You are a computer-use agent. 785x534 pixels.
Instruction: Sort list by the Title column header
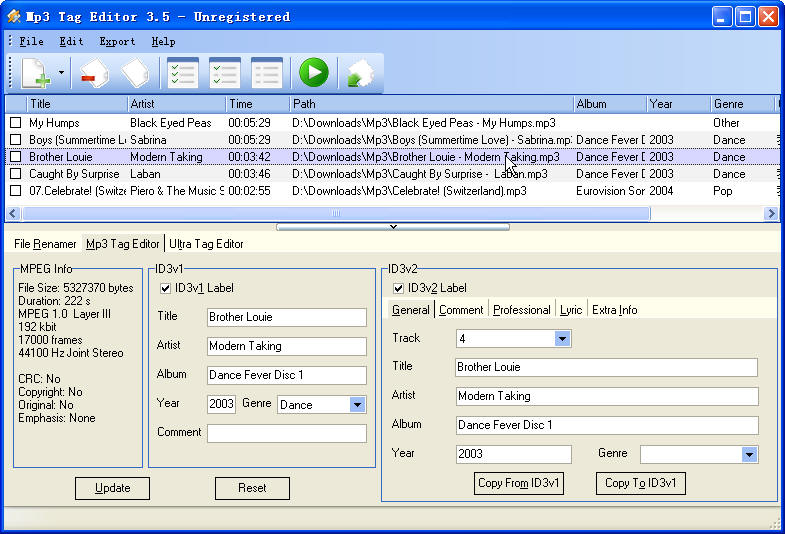tap(78, 104)
